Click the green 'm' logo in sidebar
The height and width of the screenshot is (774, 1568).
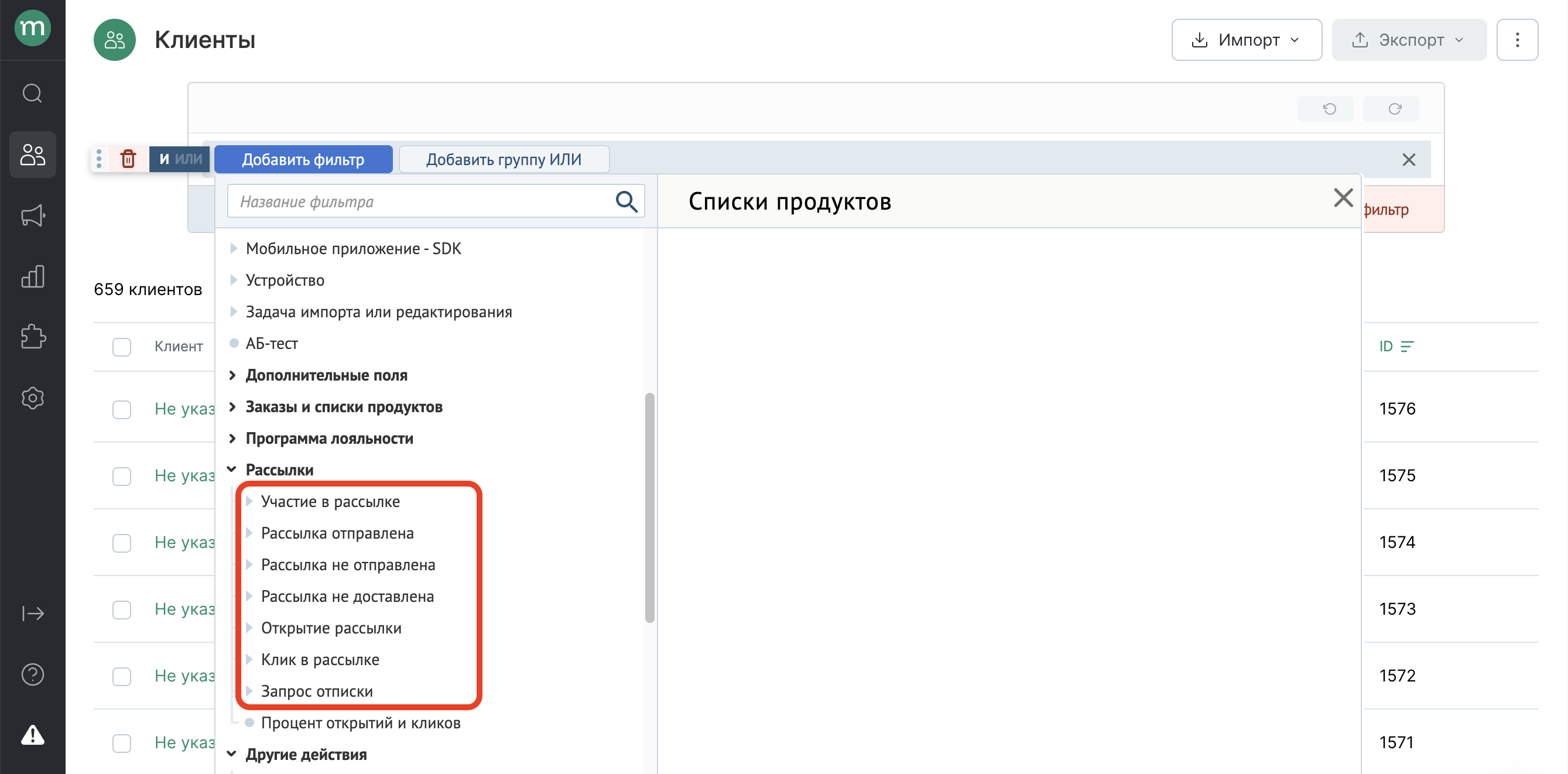point(32,28)
